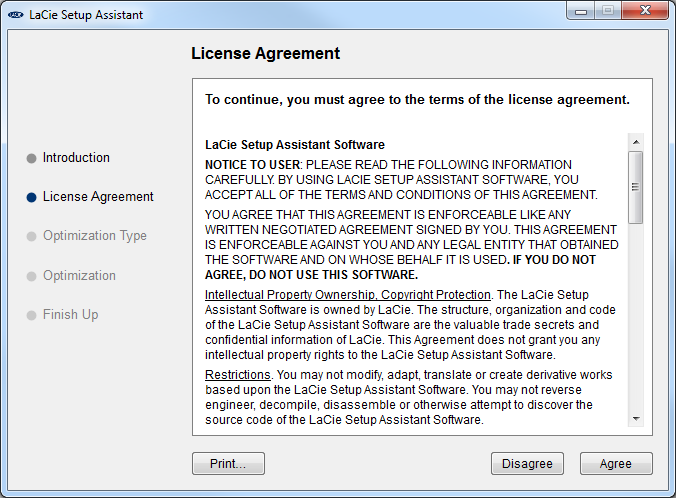Click the blue bullet beside License Agreement
Image resolution: width=676 pixels, height=498 pixels.
click(31, 197)
